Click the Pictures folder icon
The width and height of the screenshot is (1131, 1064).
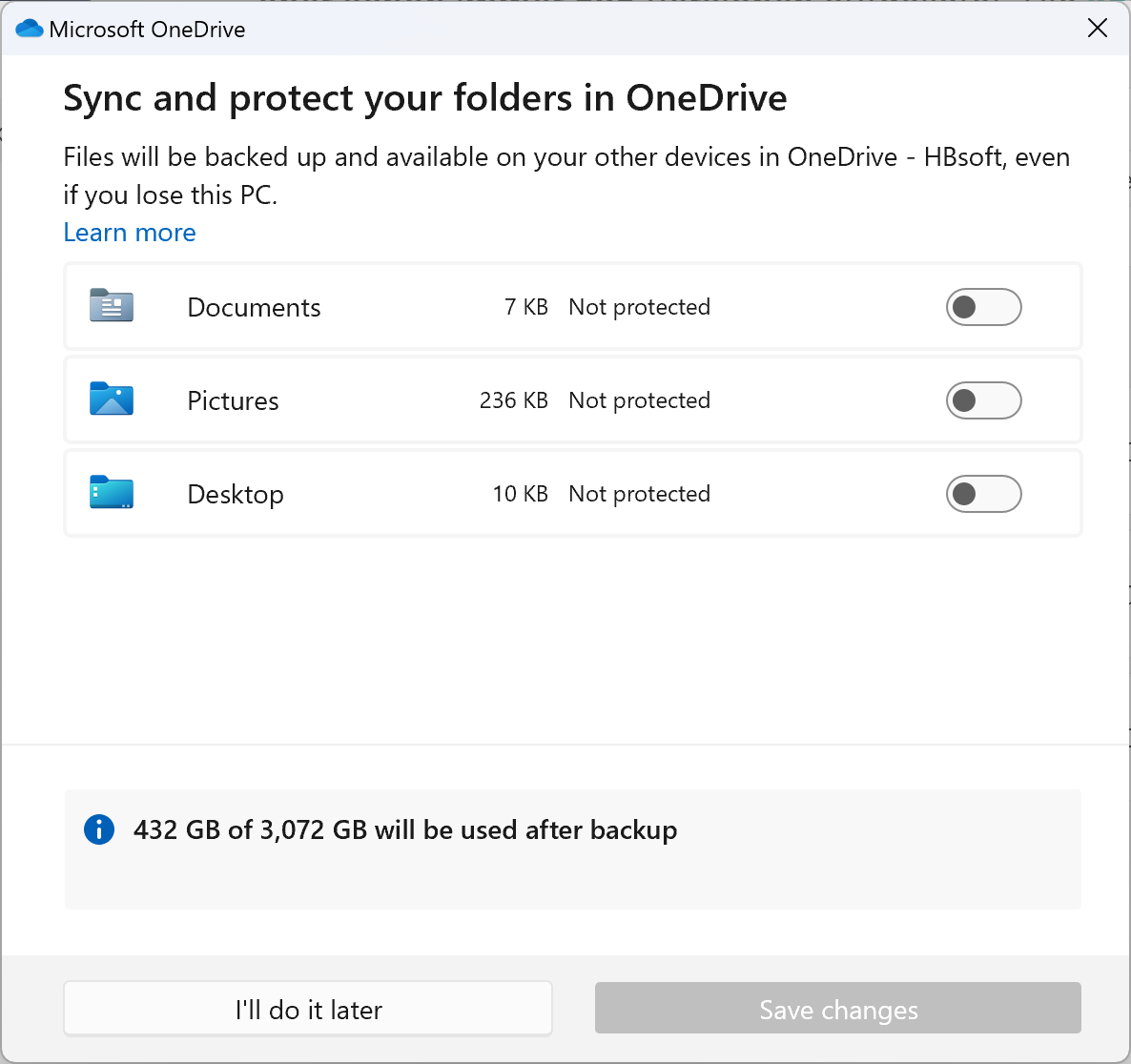[x=112, y=399]
